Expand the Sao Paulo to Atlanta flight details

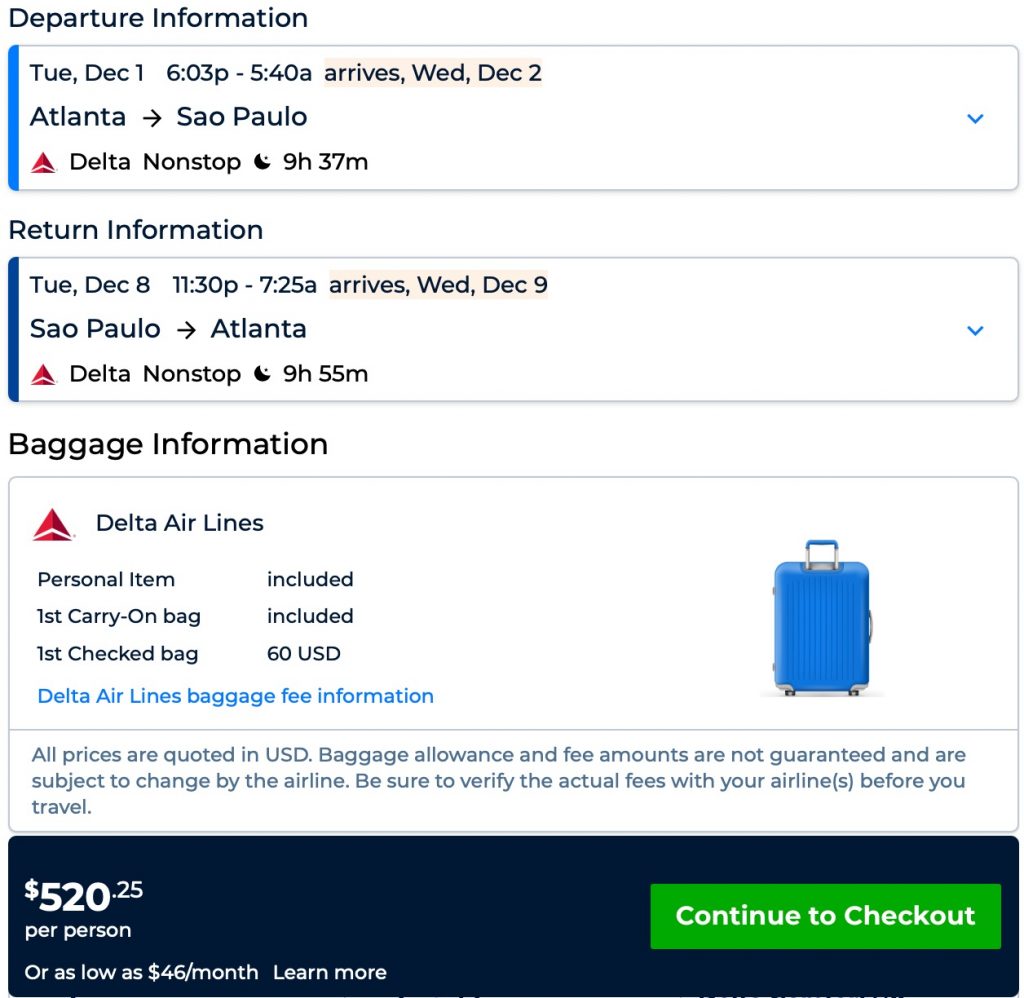tap(975, 331)
